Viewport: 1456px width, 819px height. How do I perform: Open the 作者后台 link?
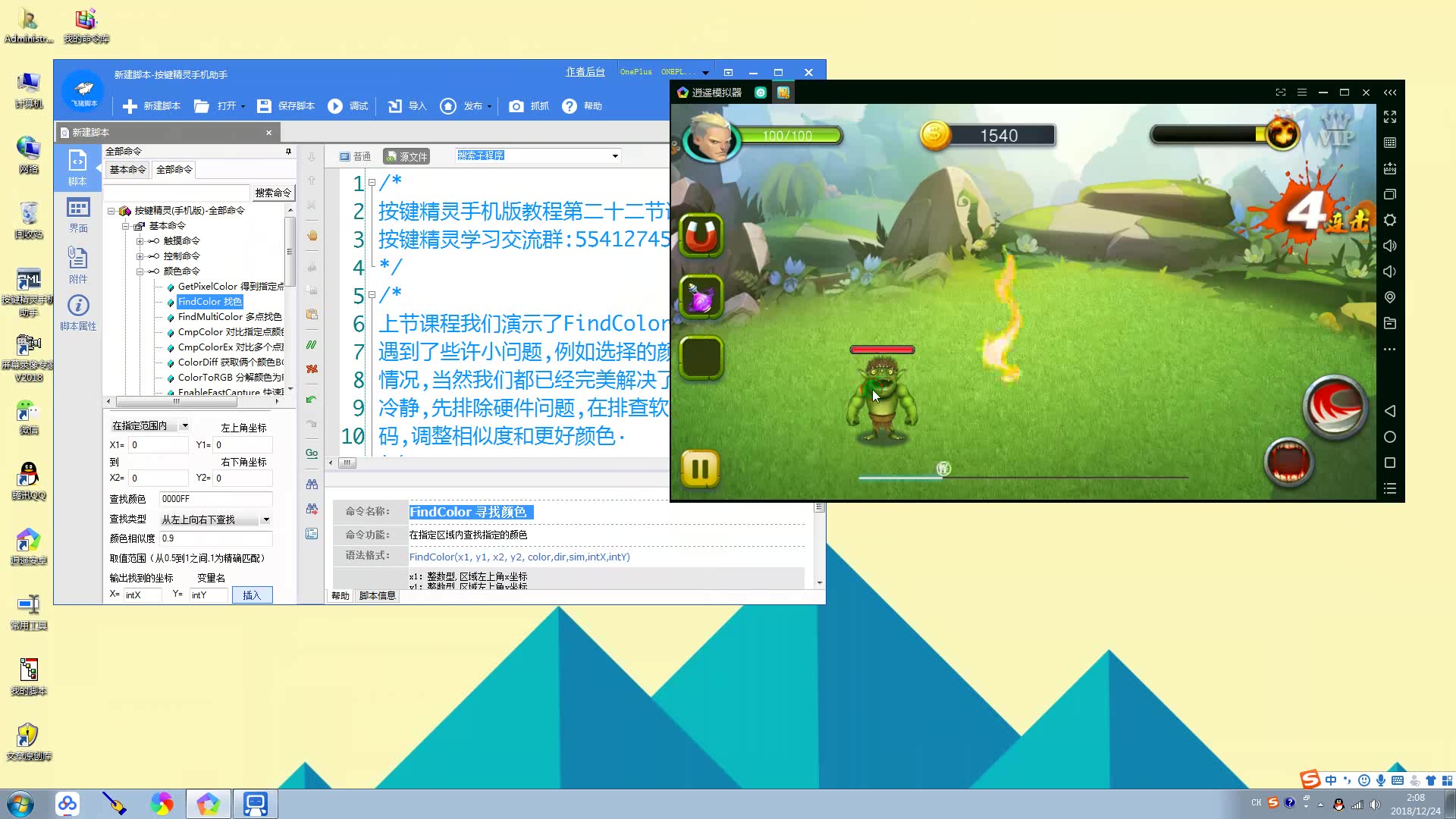click(x=585, y=72)
